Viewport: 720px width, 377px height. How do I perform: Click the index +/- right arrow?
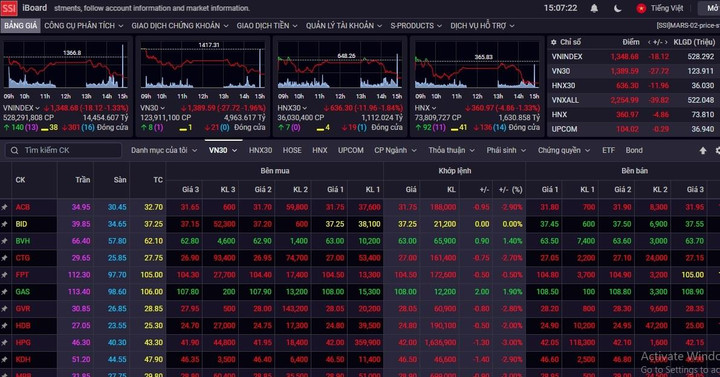pos(667,42)
